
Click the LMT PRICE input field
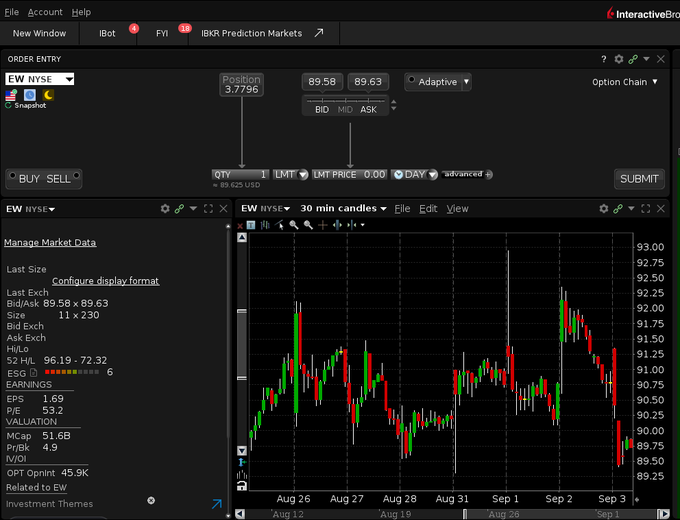pos(349,174)
